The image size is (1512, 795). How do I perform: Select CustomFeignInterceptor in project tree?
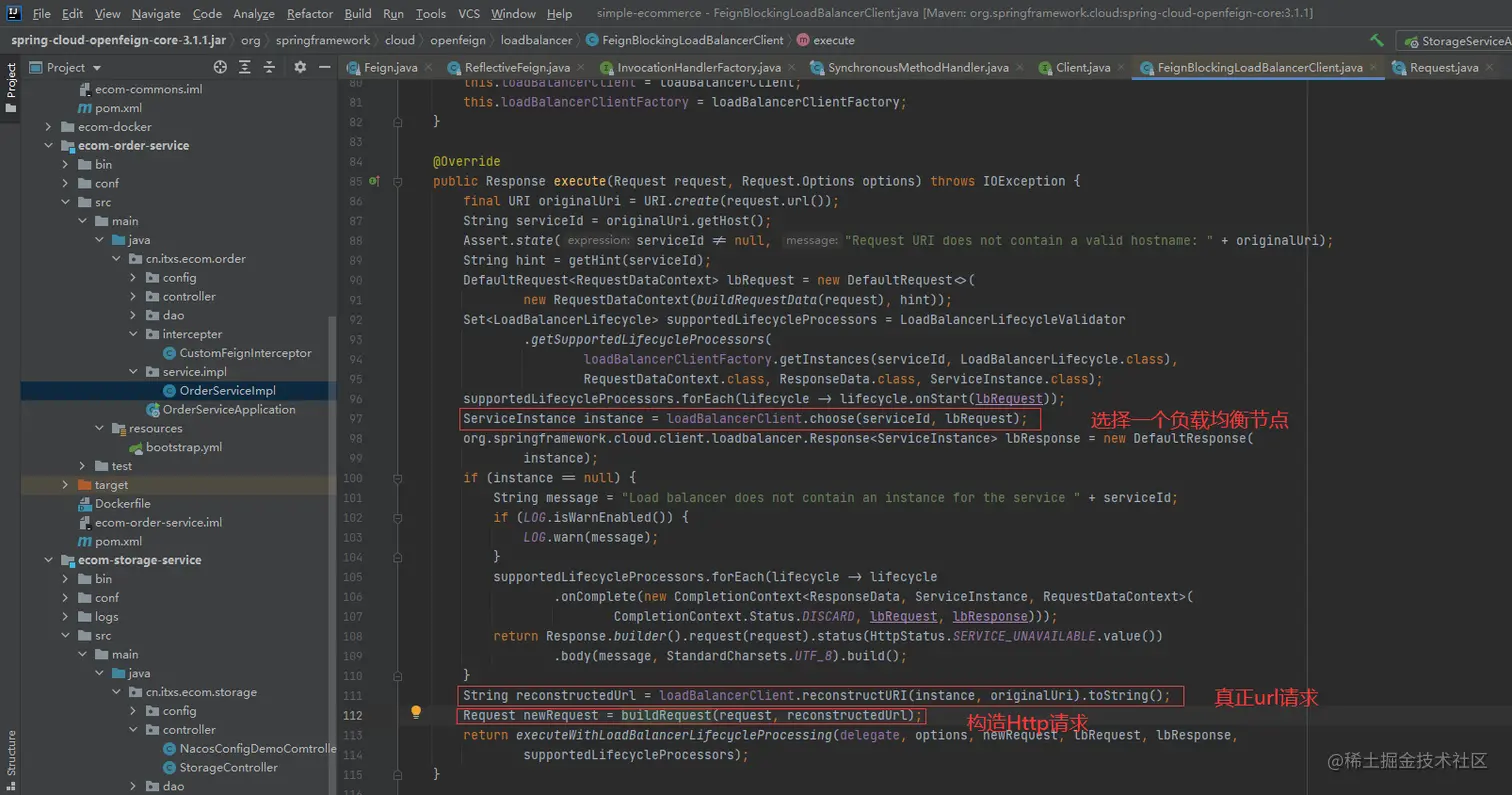tap(245, 353)
